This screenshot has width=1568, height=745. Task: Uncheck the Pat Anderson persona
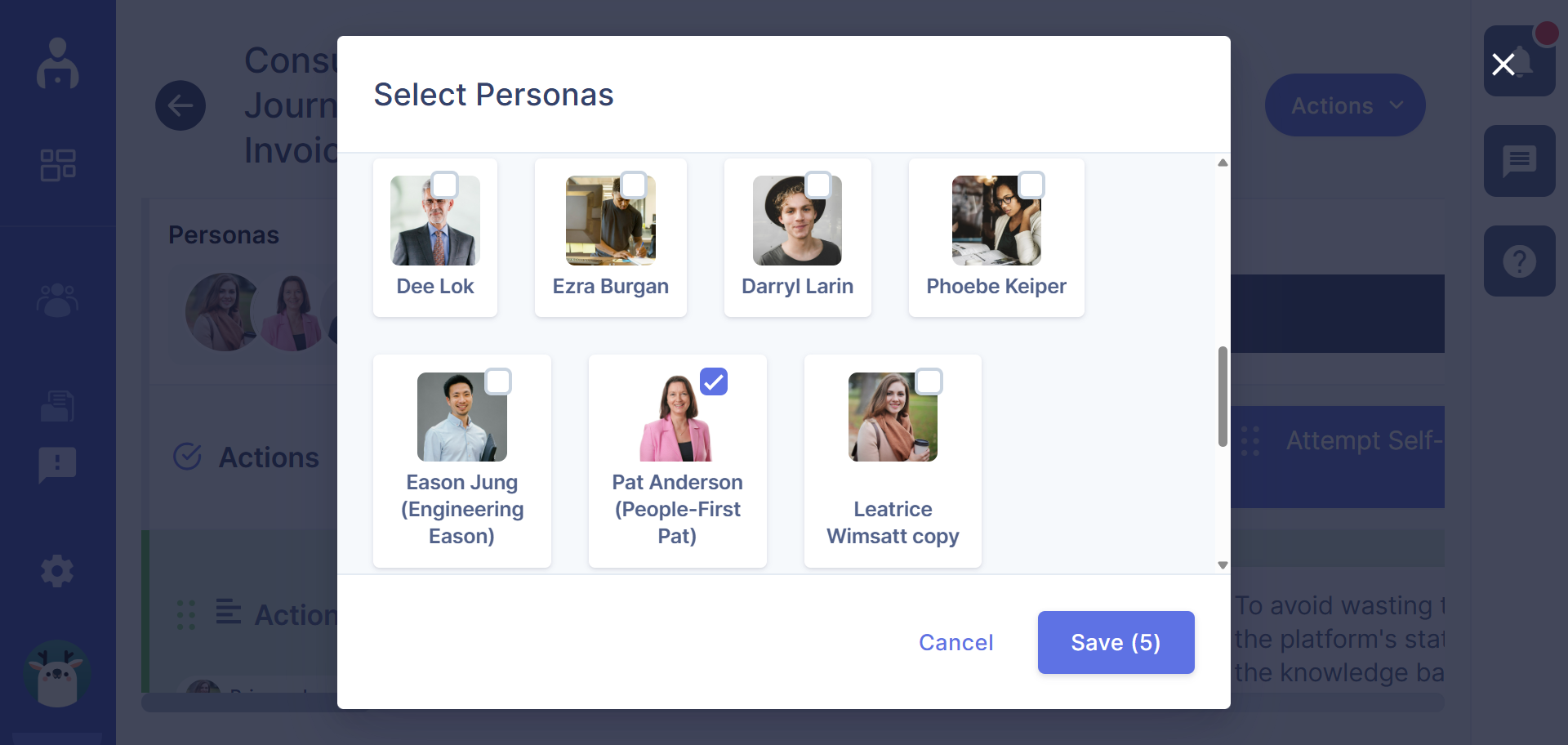coord(714,381)
